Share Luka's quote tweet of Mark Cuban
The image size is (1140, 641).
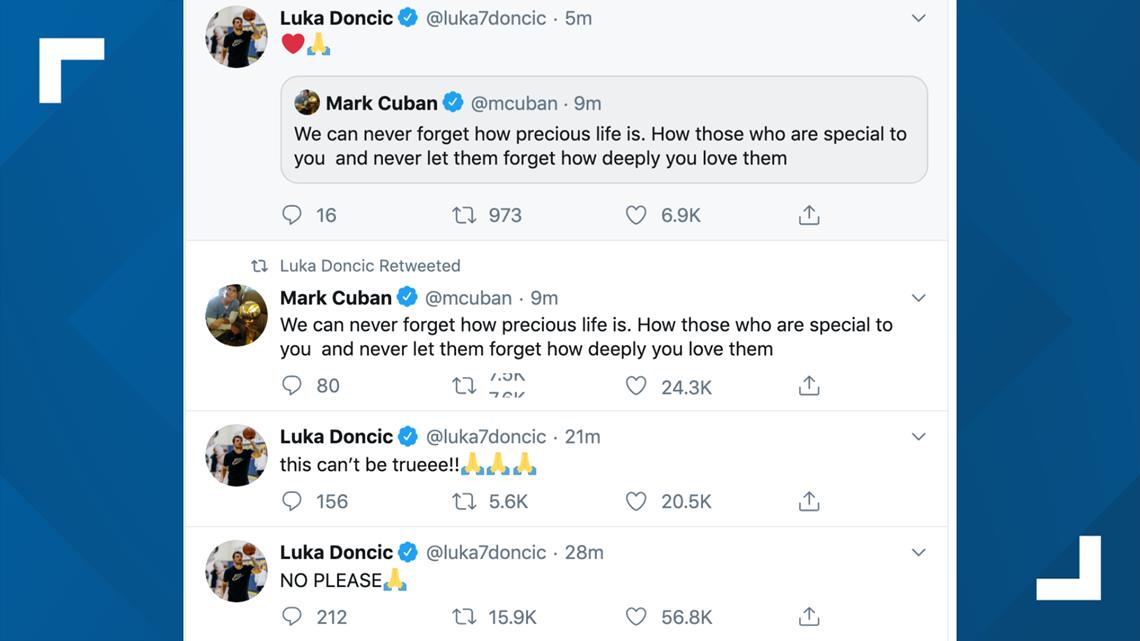[x=809, y=215]
